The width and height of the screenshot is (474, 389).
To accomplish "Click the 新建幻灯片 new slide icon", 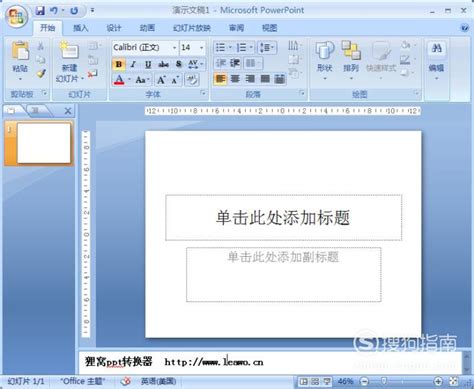I will [69, 51].
